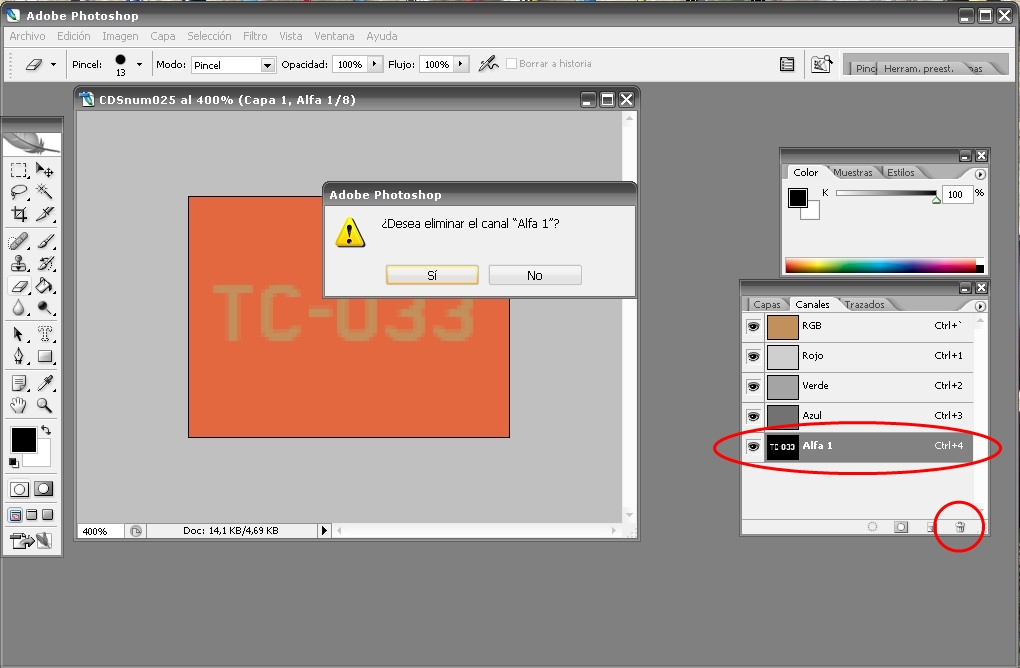Switch to the Estilos tab

pos(900,172)
